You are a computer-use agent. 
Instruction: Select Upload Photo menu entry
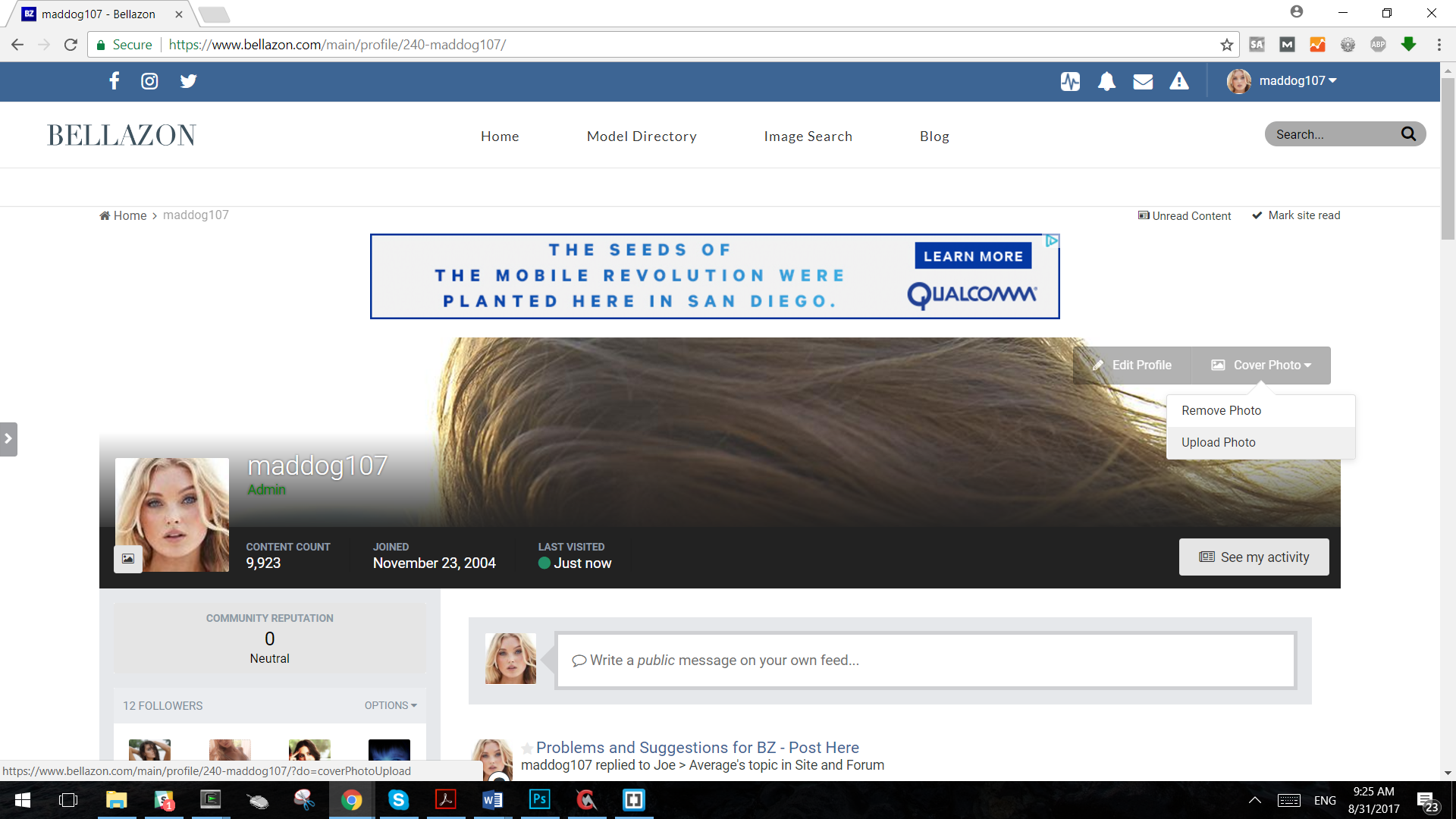1218,442
